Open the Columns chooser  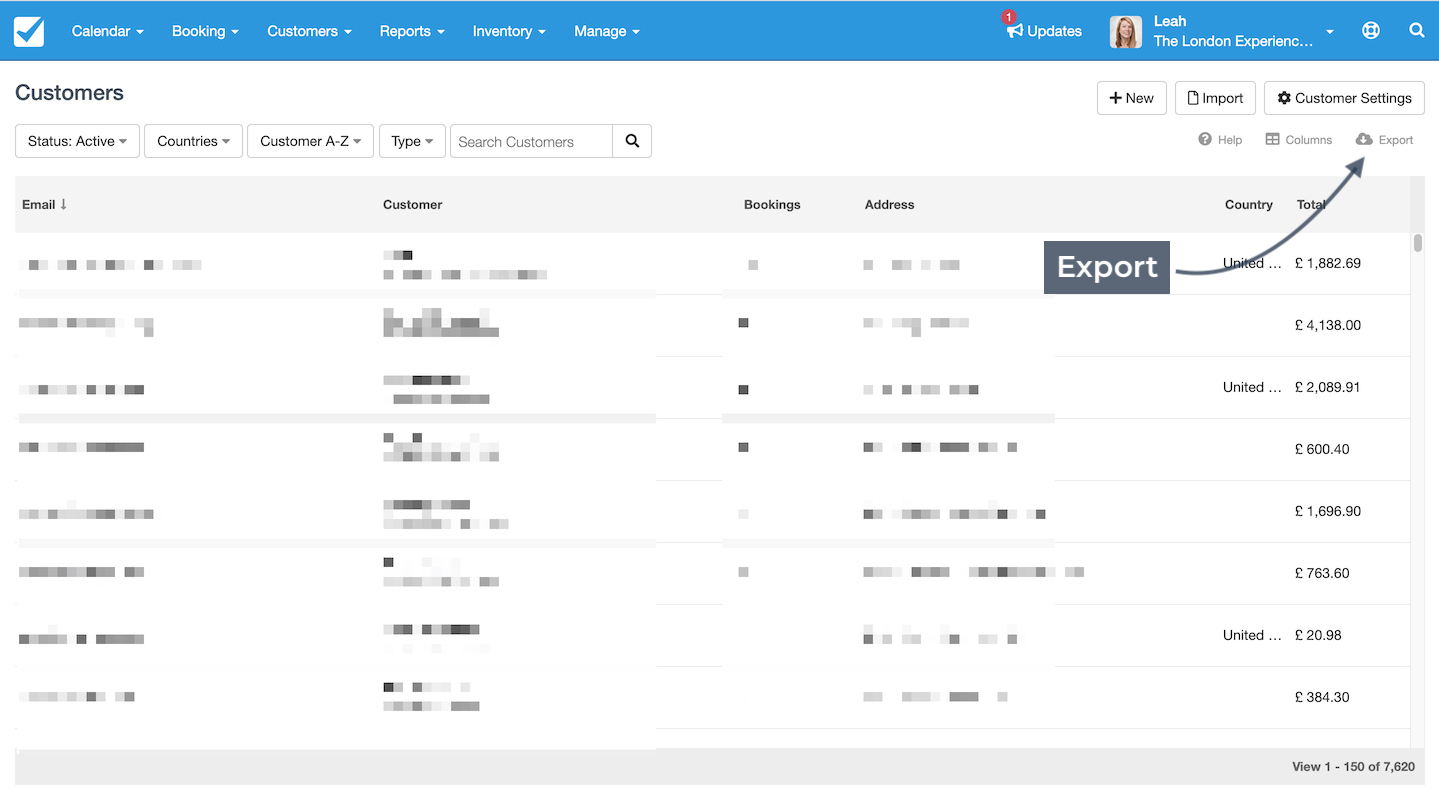tap(1299, 140)
